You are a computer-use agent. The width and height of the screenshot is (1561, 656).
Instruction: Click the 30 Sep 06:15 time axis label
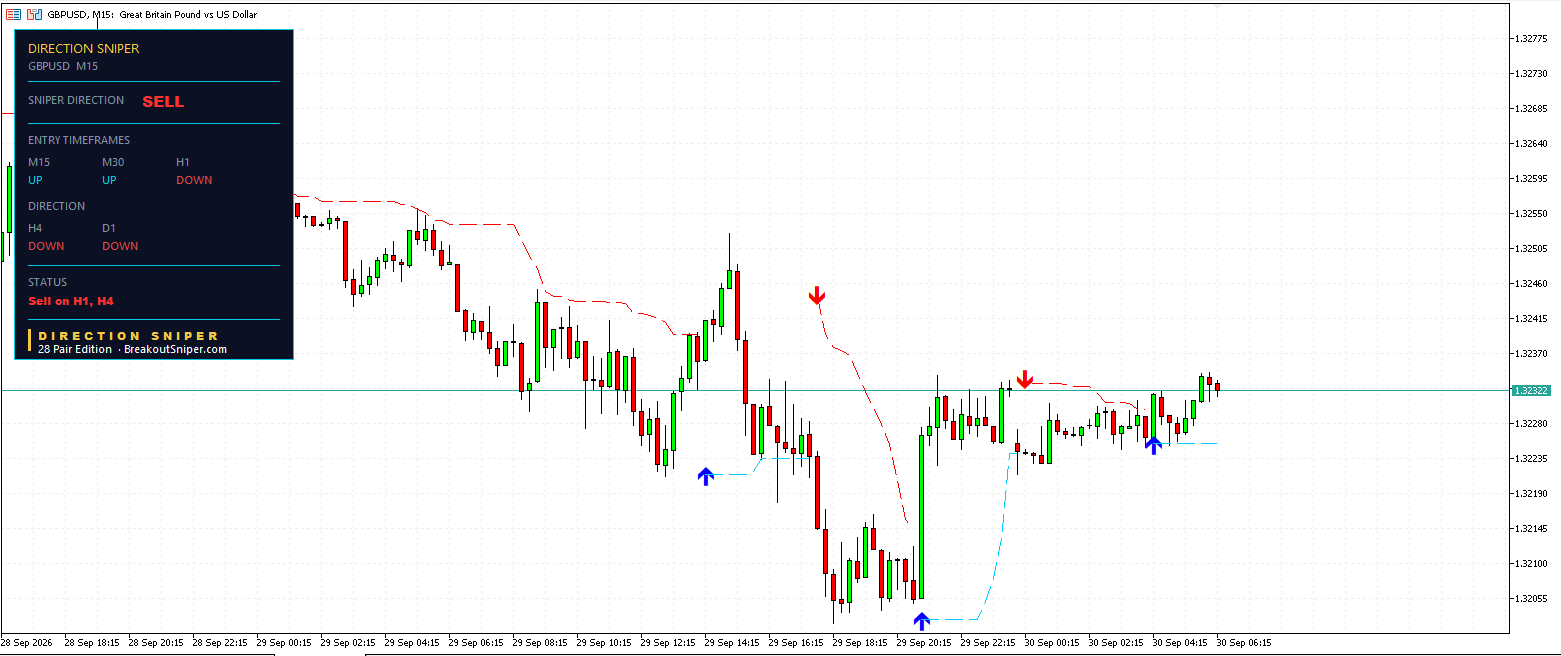click(1244, 642)
